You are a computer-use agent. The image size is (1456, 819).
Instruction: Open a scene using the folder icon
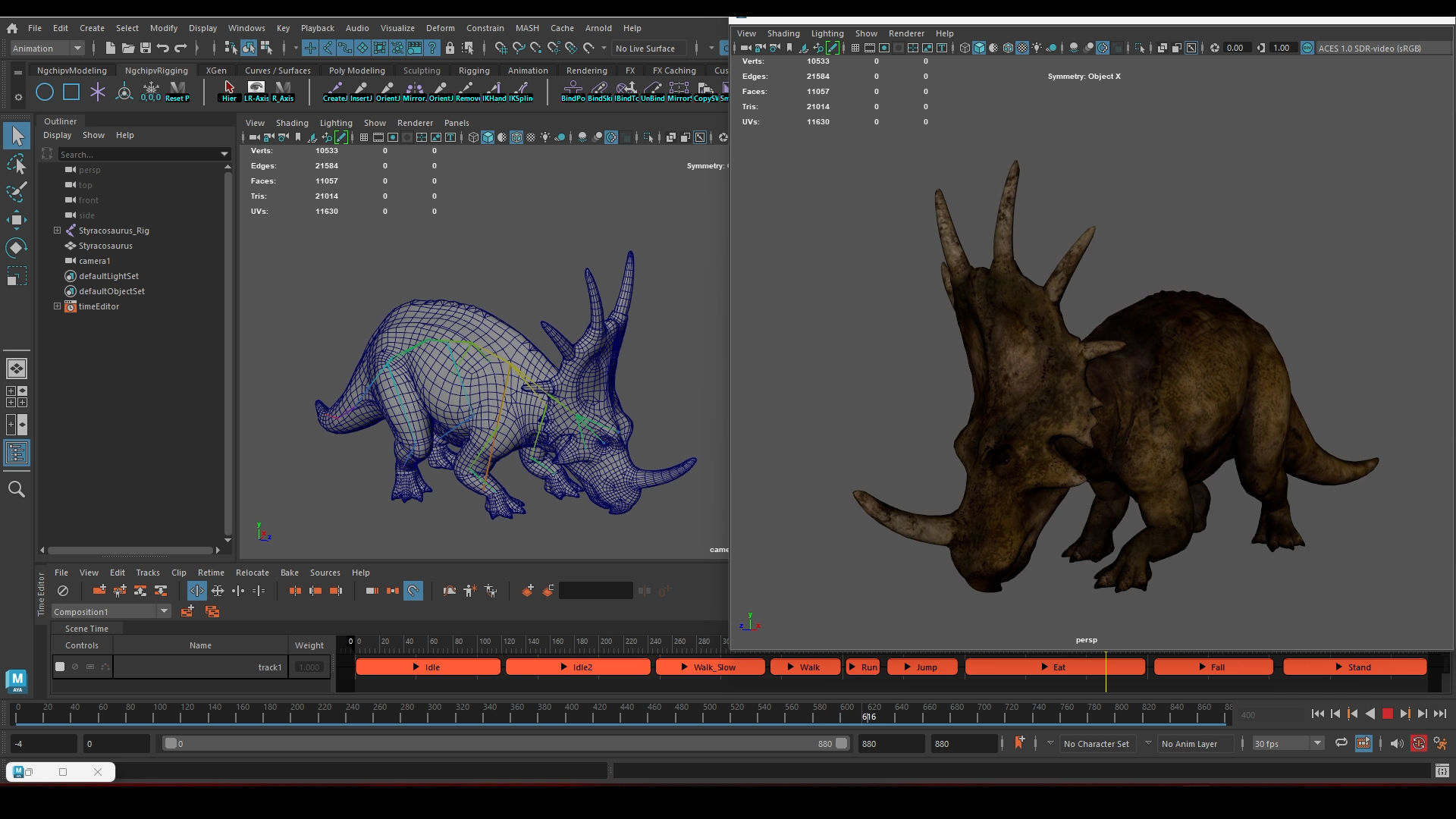[128, 48]
